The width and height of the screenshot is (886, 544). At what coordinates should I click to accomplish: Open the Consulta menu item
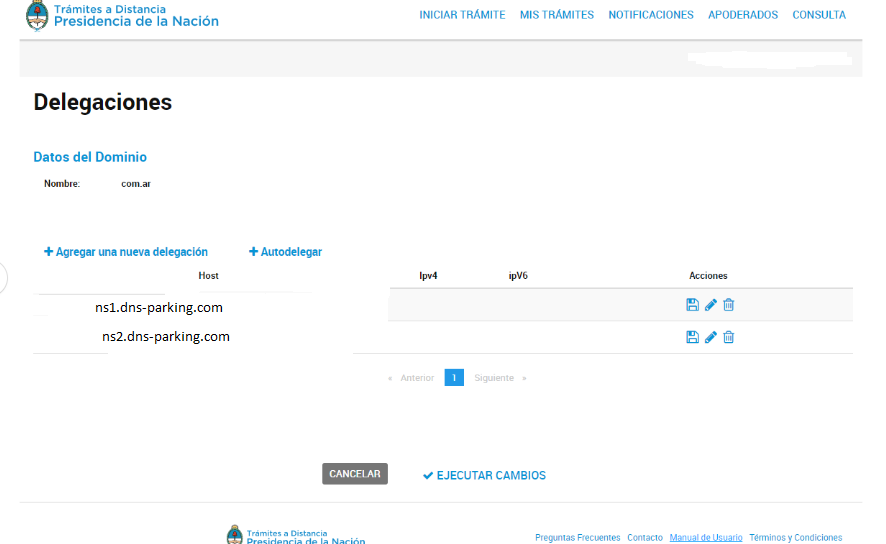818,15
